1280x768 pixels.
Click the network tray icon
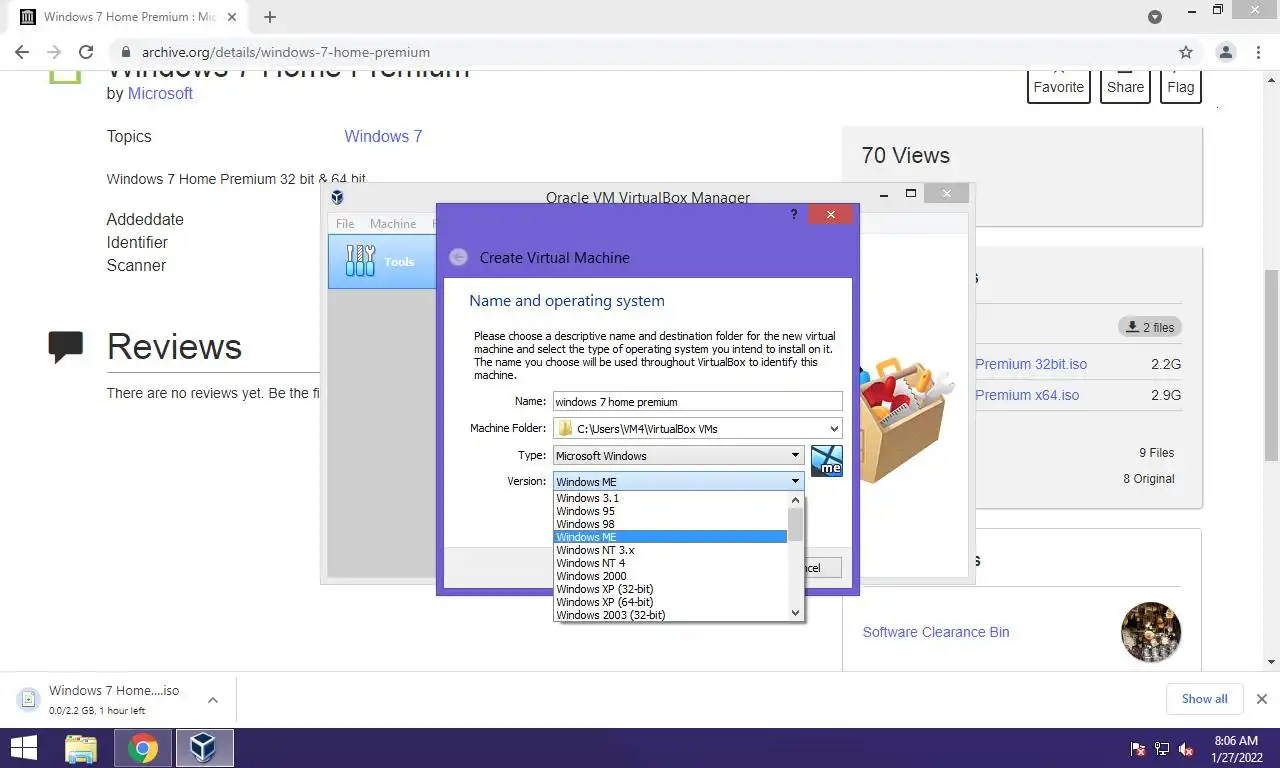pyautogui.click(x=1162, y=749)
